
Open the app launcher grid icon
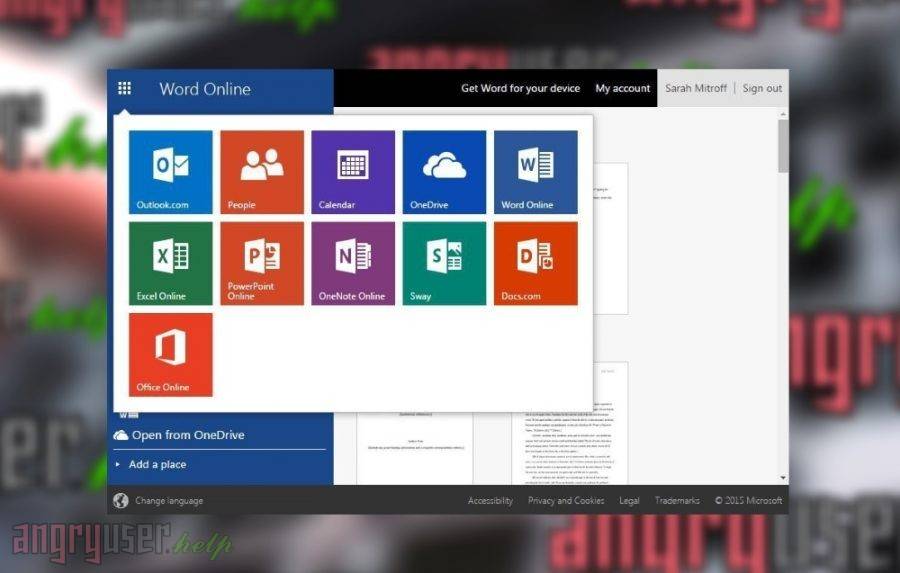125,88
